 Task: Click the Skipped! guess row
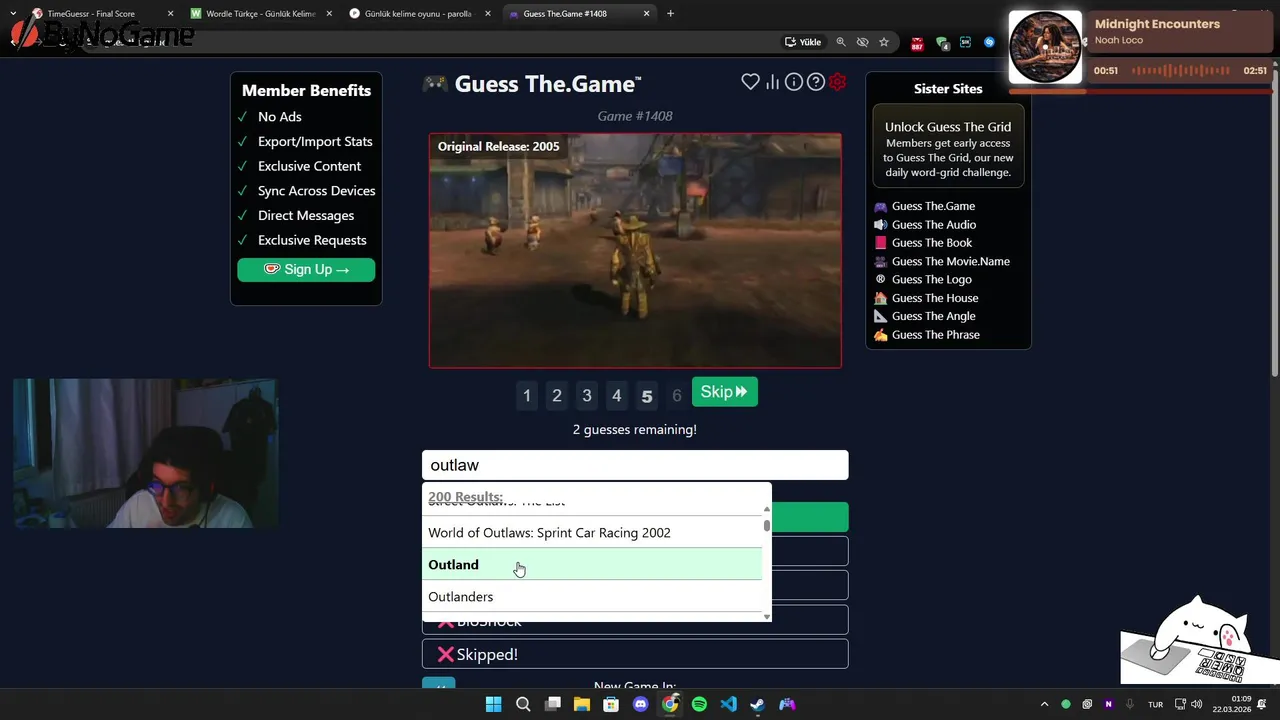[635, 654]
